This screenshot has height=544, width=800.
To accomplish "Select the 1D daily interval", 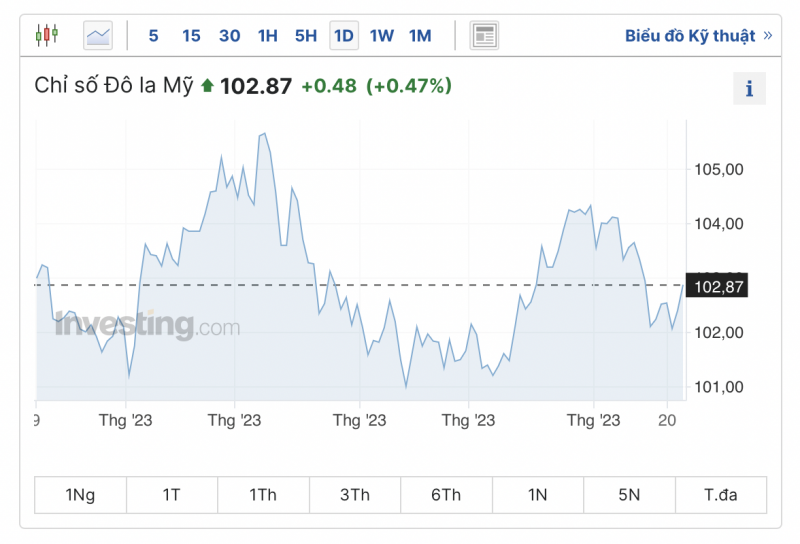I will tap(343, 36).
